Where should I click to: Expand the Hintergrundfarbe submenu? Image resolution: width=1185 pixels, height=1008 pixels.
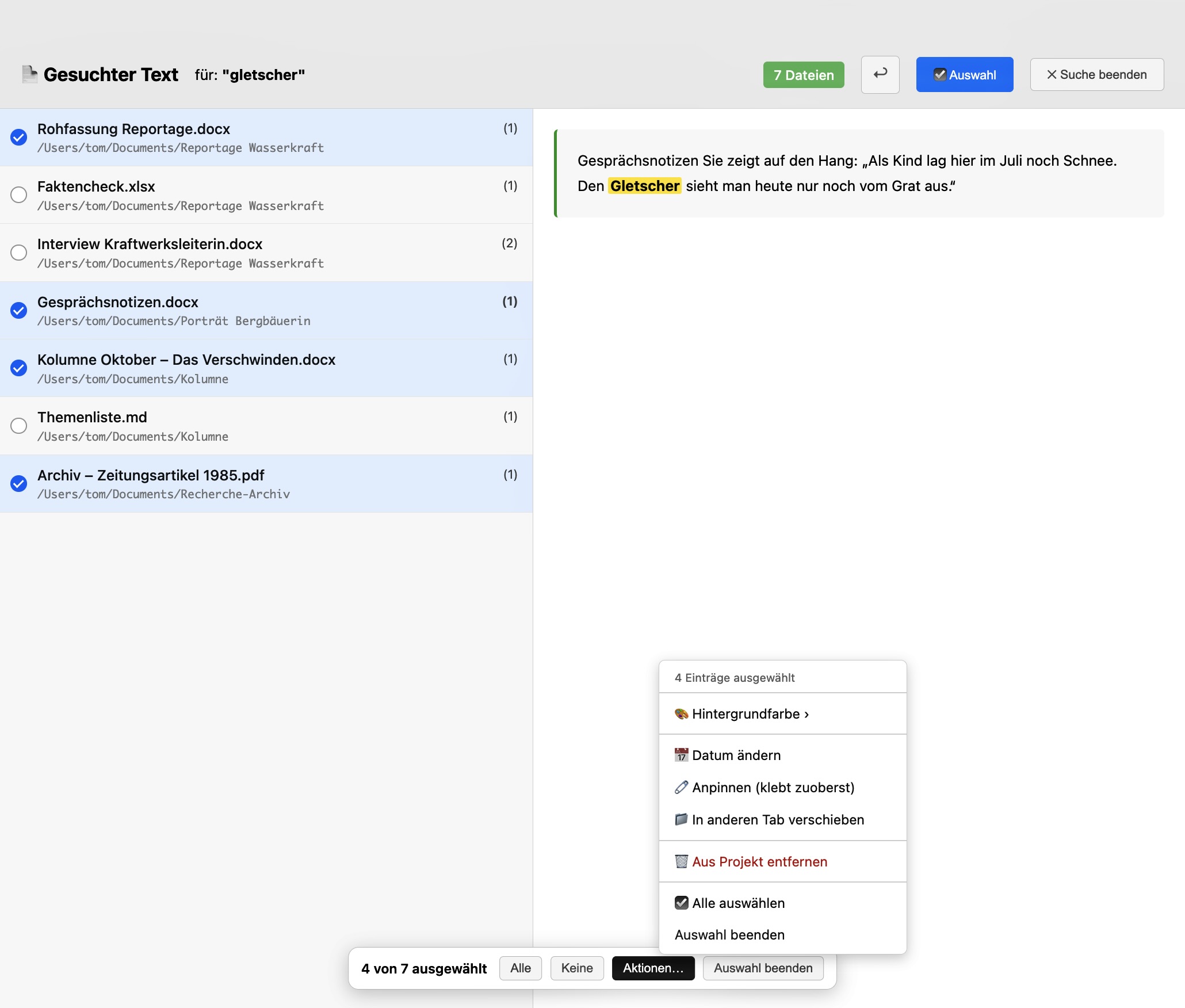pos(783,714)
